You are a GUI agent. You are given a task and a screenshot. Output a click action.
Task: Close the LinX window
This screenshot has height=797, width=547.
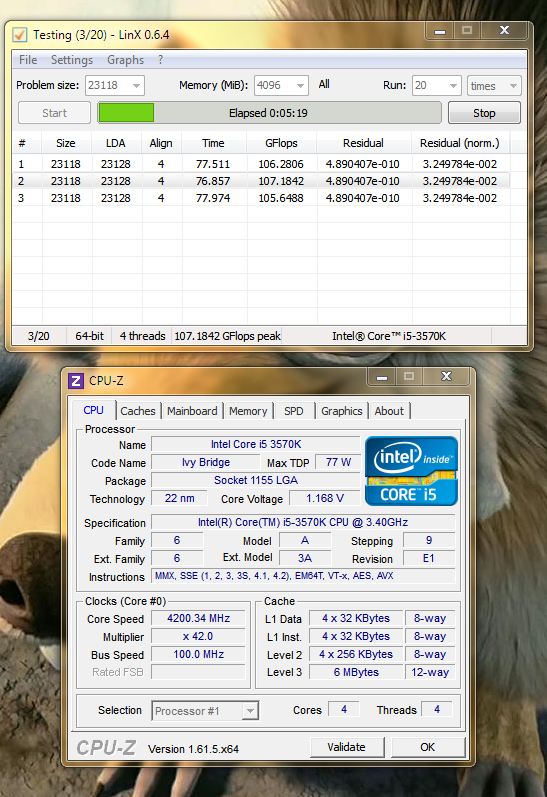point(504,30)
